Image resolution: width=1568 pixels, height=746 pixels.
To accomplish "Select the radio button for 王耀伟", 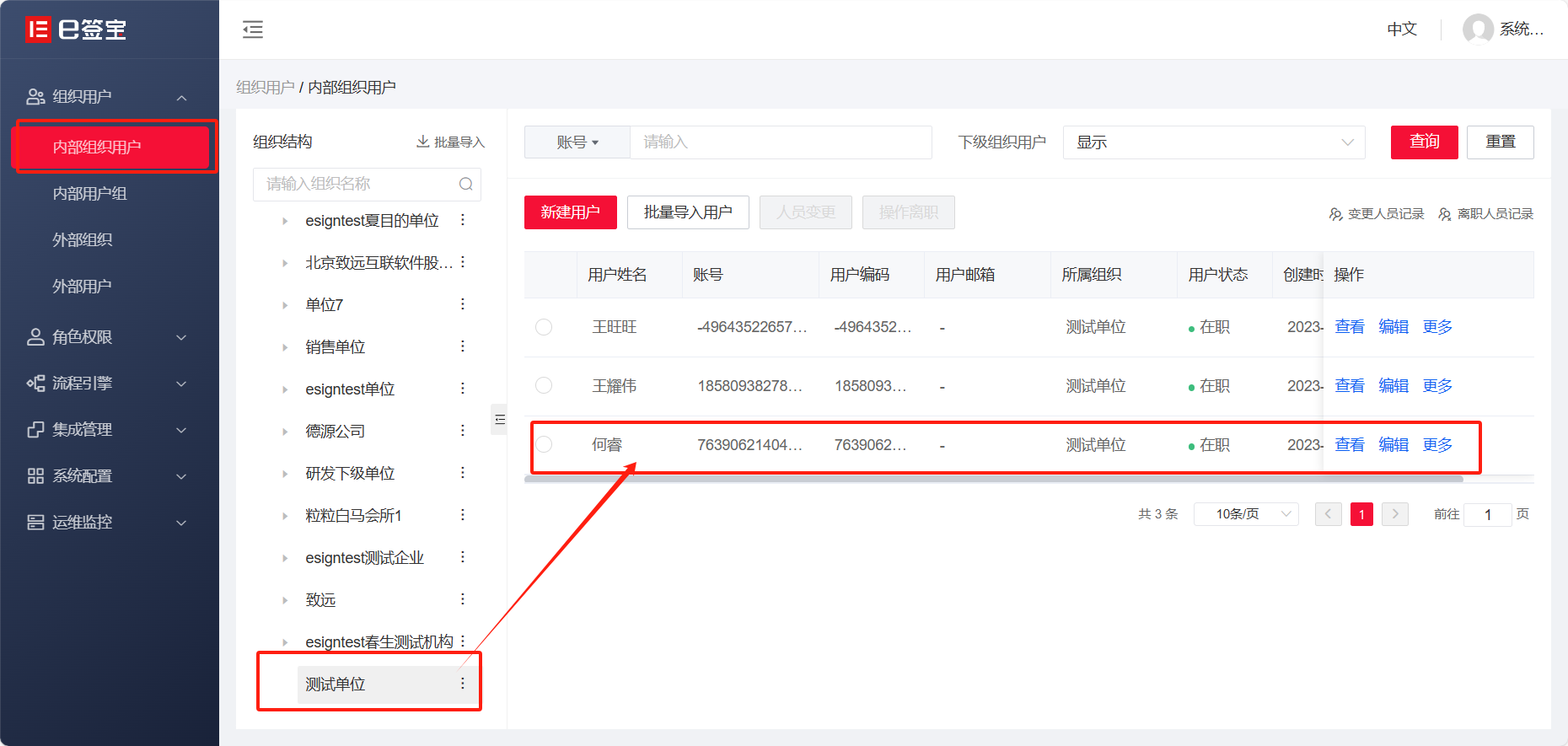I will pyautogui.click(x=544, y=386).
